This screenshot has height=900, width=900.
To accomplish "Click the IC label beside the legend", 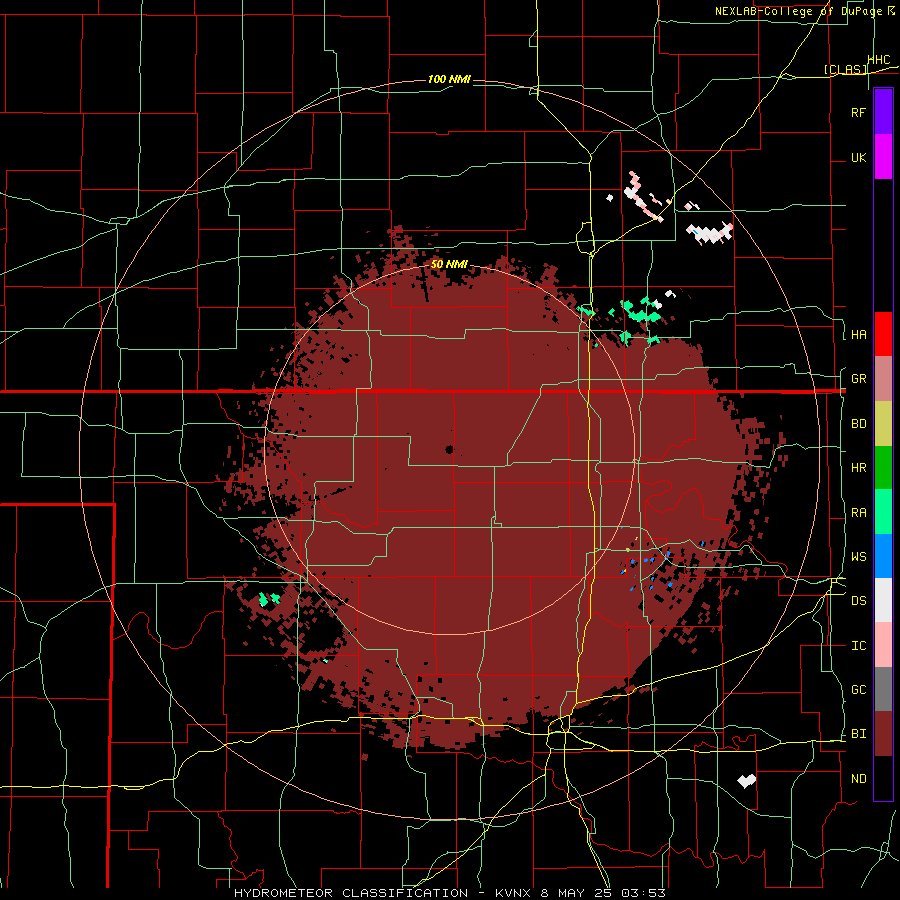I will pyautogui.click(x=858, y=646).
